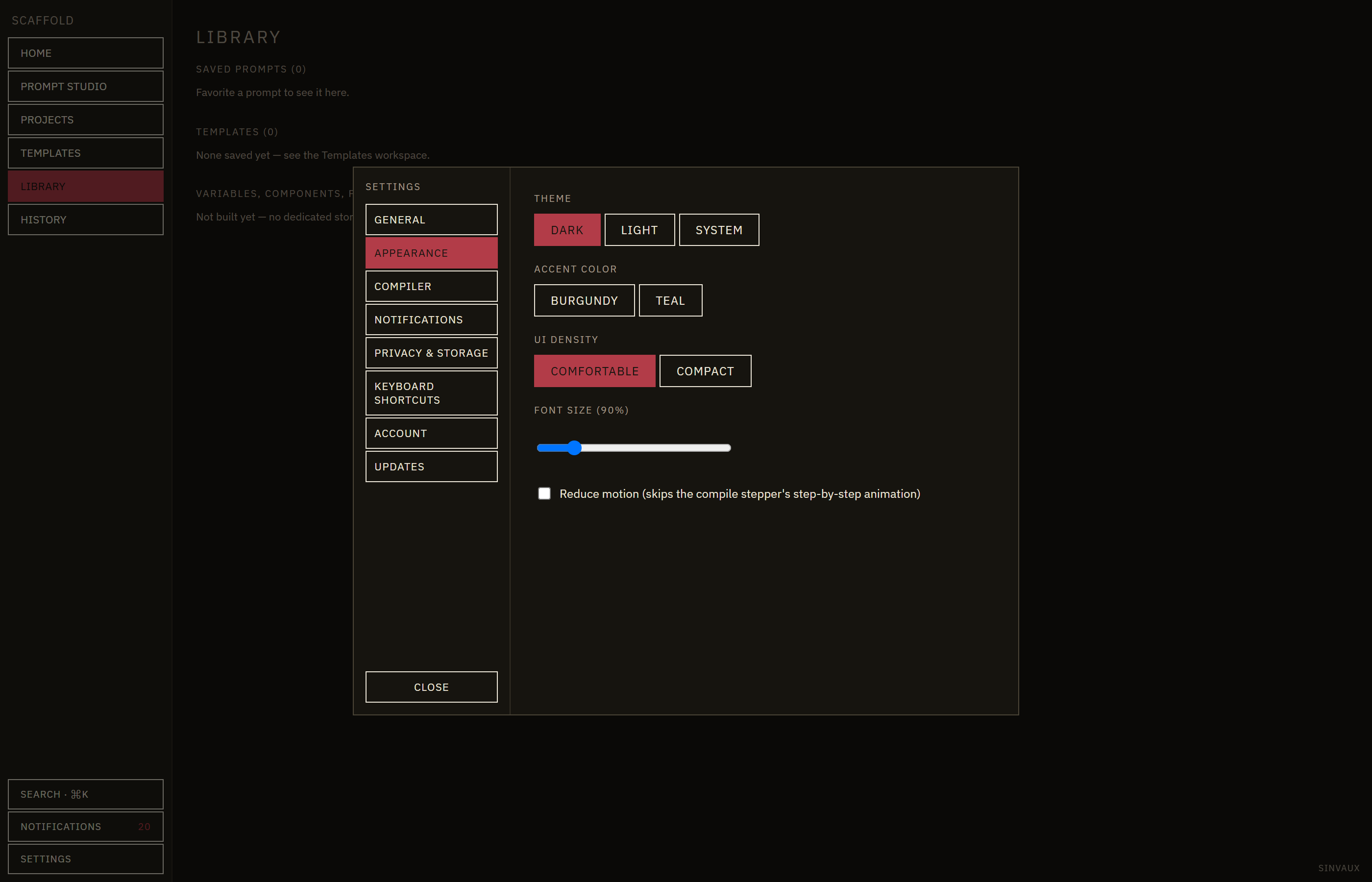Click the Scaffold app title
Image resolution: width=1372 pixels, height=882 pixels.
point(42,21)
